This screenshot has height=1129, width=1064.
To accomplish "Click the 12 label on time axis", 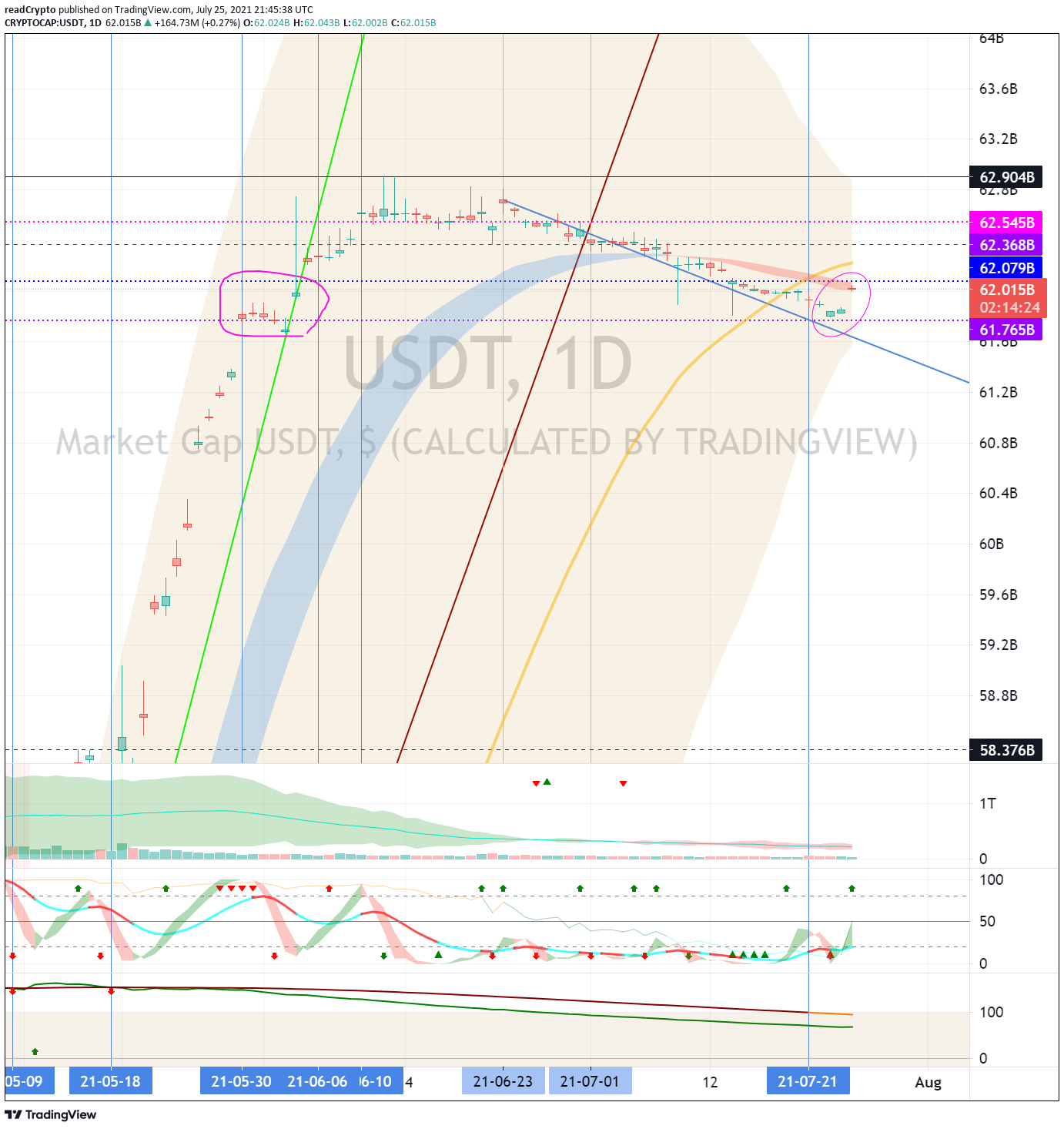I will 710,1082.
